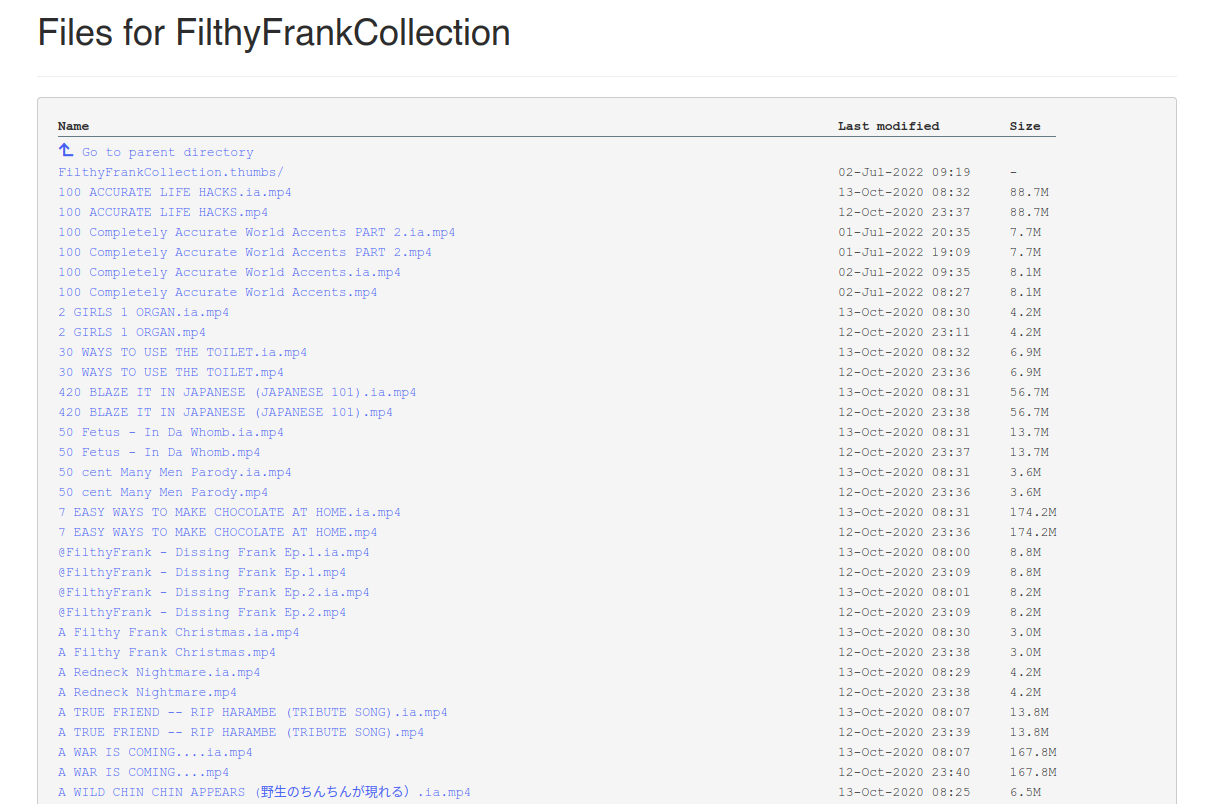Open @FilthyFrank - Dissing Frank Ep.2.mp4
The height and width of the screenshot is (804, 1209).
tap(202, 612)
